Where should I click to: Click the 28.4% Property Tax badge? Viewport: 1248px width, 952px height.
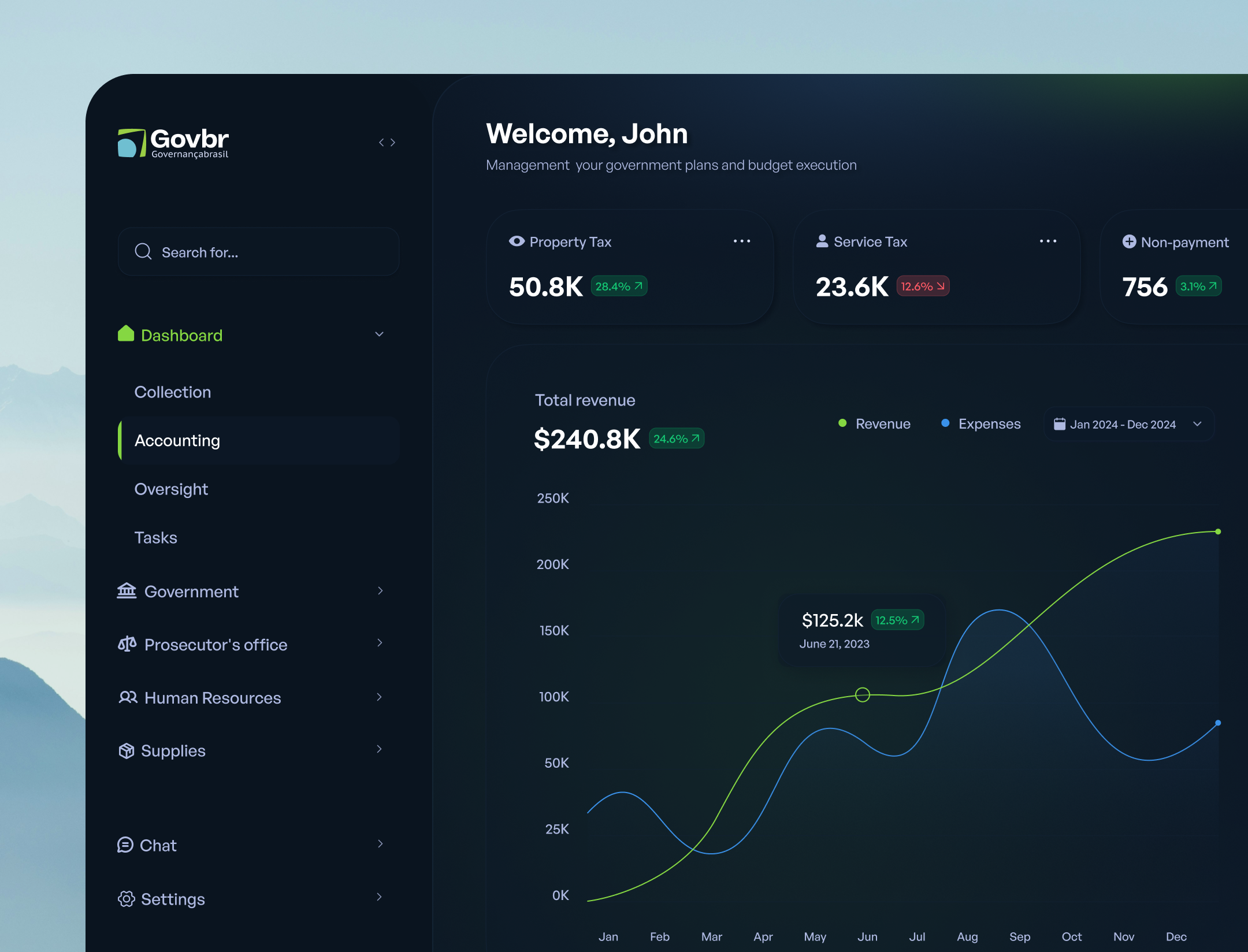coord(619,286)
